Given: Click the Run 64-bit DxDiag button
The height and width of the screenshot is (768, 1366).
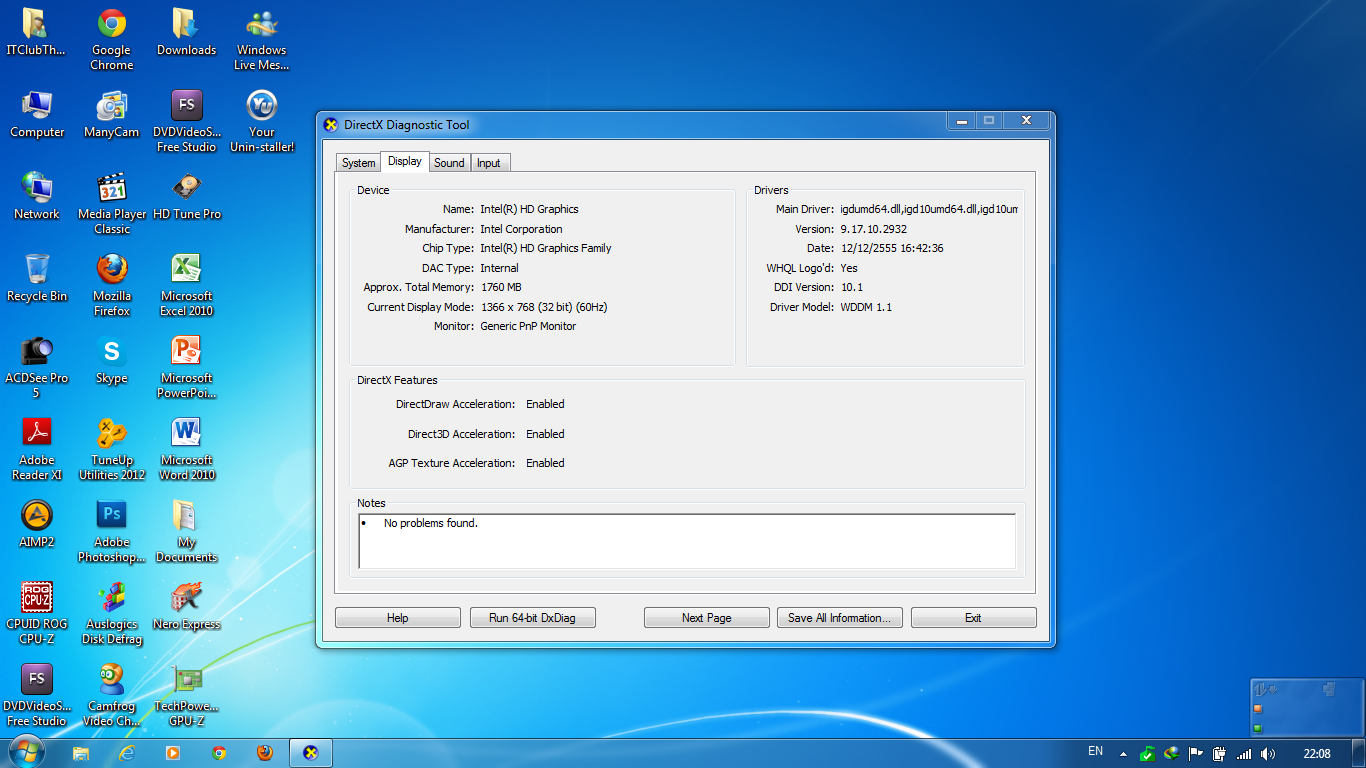Looking at the screenshot, I should (x=532, y=618).
